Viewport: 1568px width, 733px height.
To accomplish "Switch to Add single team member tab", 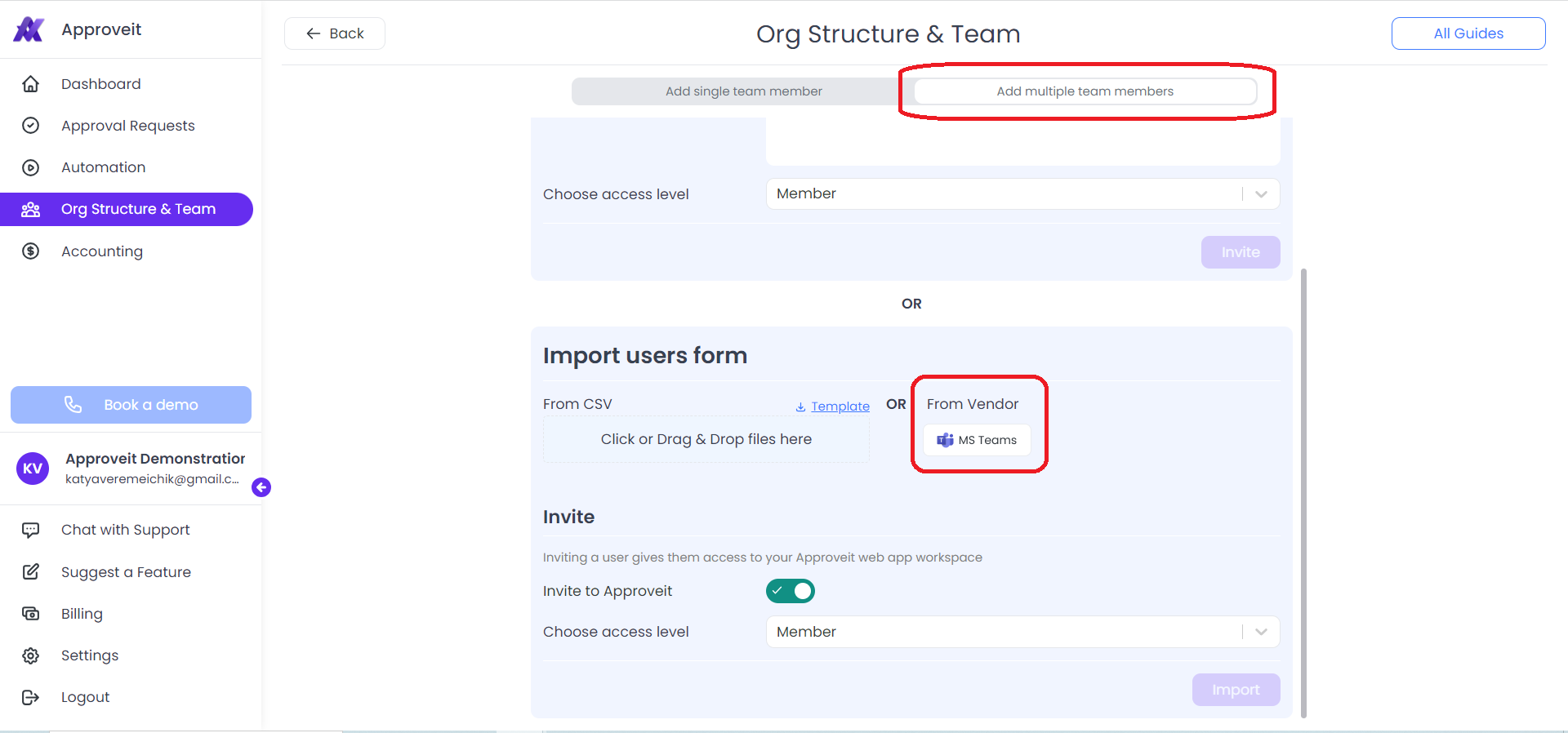I will coord(743,91).
